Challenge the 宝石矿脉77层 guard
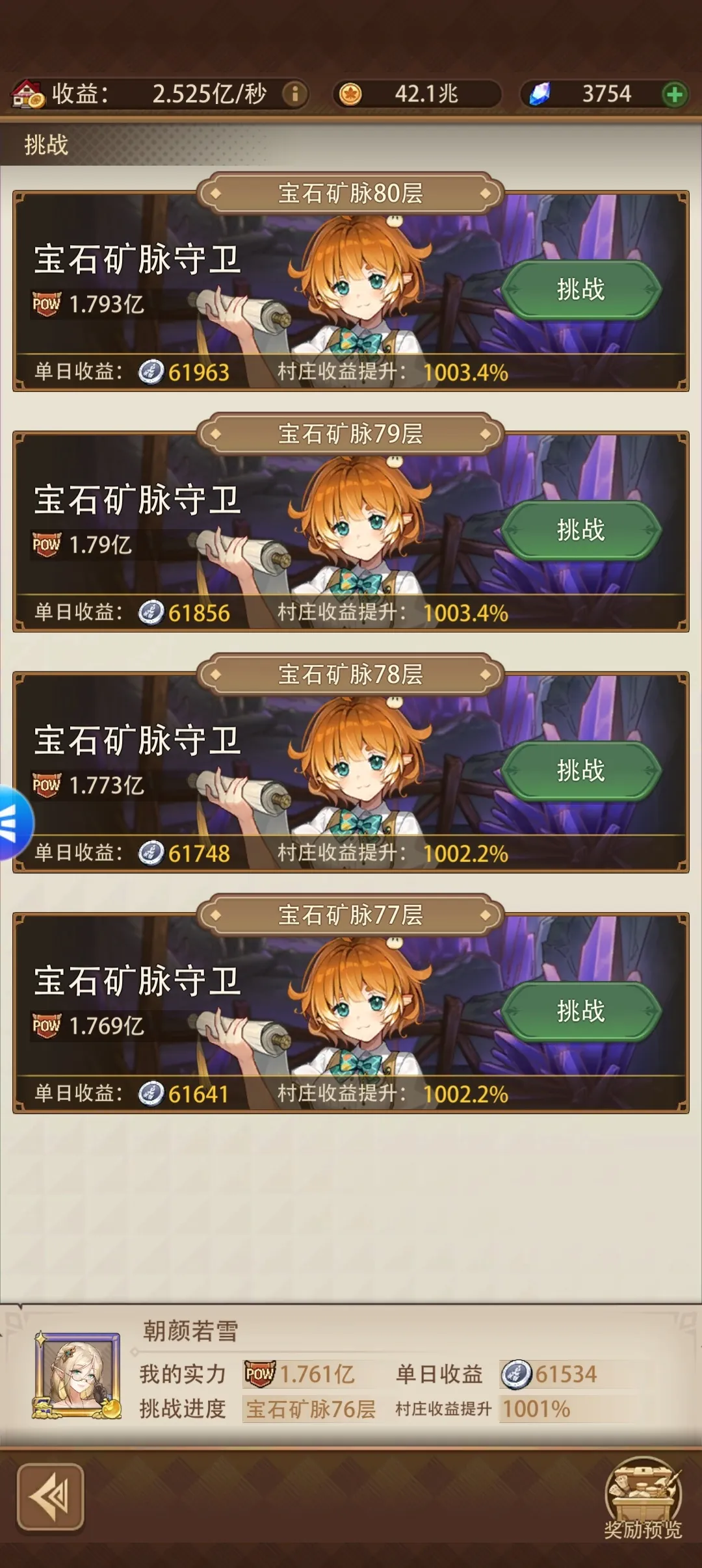 [581, 1011]
